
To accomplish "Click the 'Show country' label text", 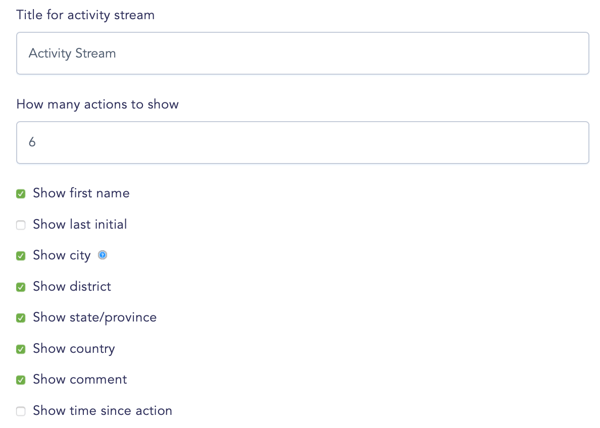I will click(74, 349).
